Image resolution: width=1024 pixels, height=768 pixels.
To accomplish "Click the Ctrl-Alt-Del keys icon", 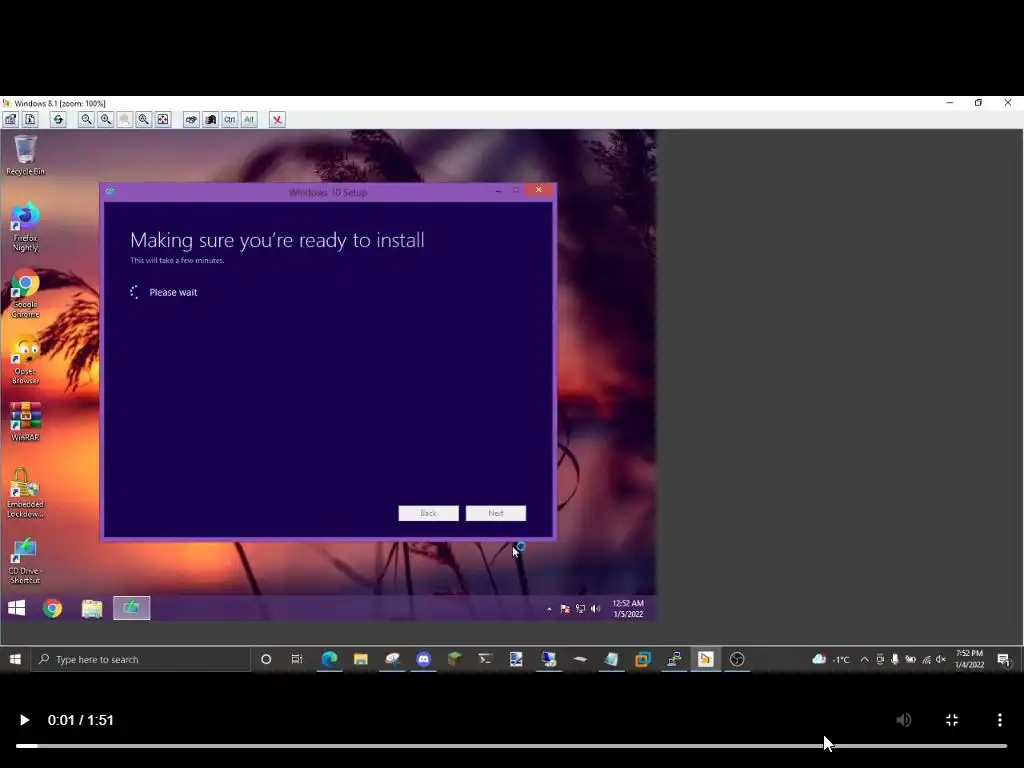I will tap(191, 120).
